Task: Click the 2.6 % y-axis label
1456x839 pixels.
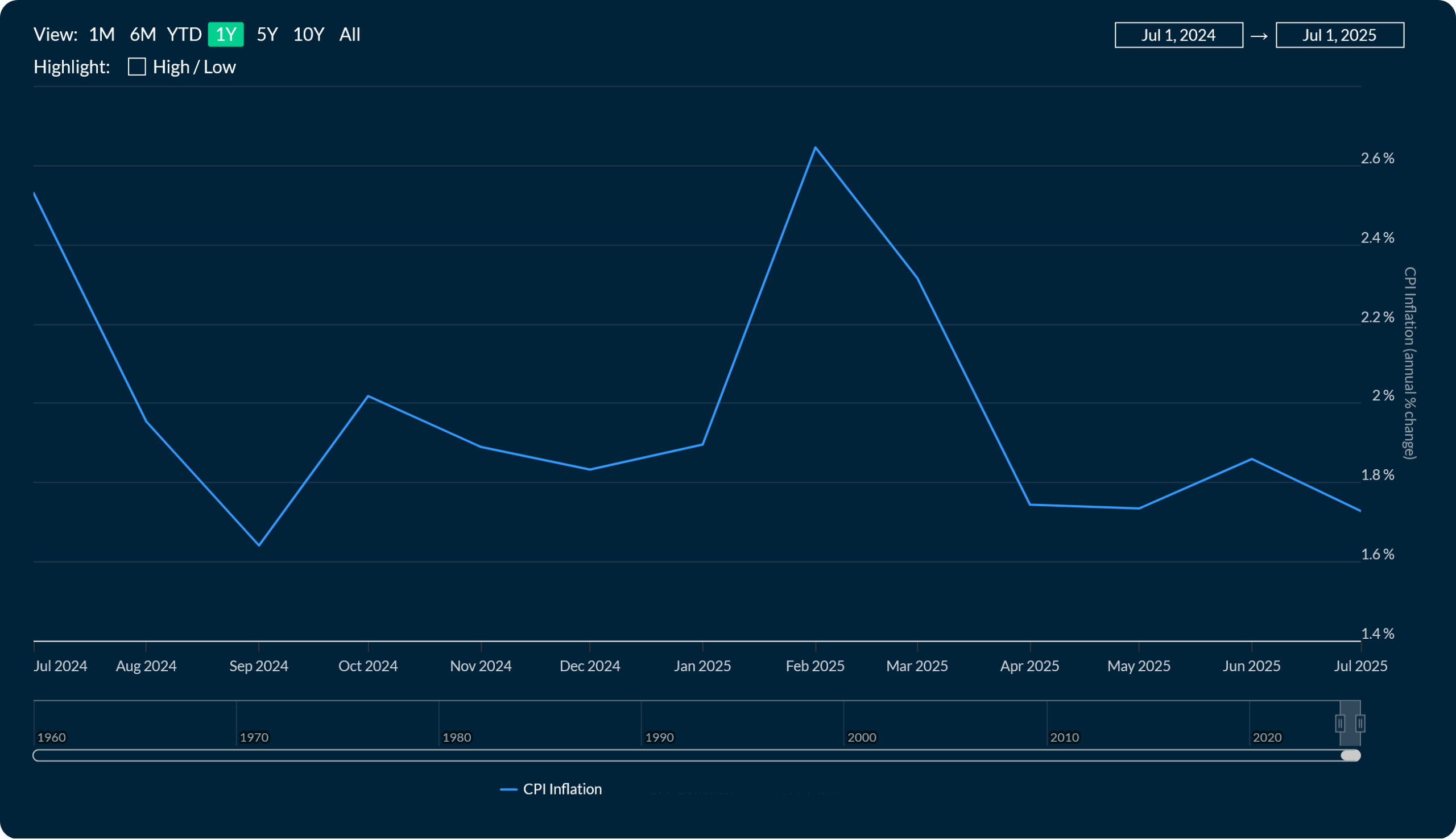Action: 1378,159
